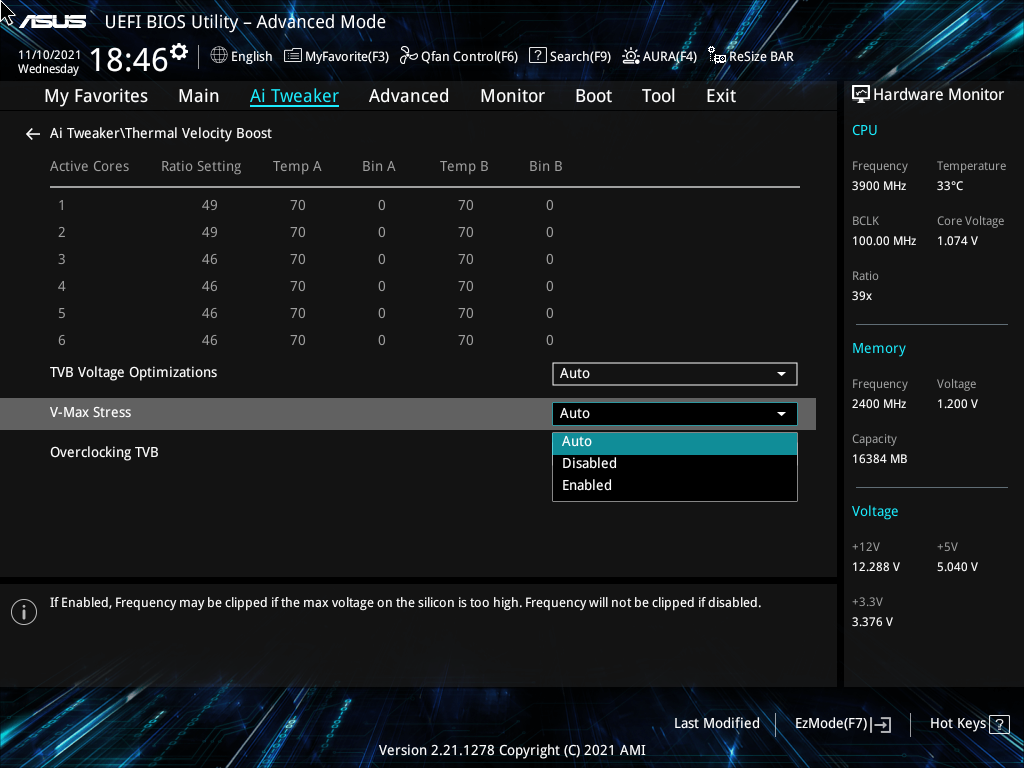Click the Hot Keys question mark icon
The image size is (1024, 768).
coord(999,724)
